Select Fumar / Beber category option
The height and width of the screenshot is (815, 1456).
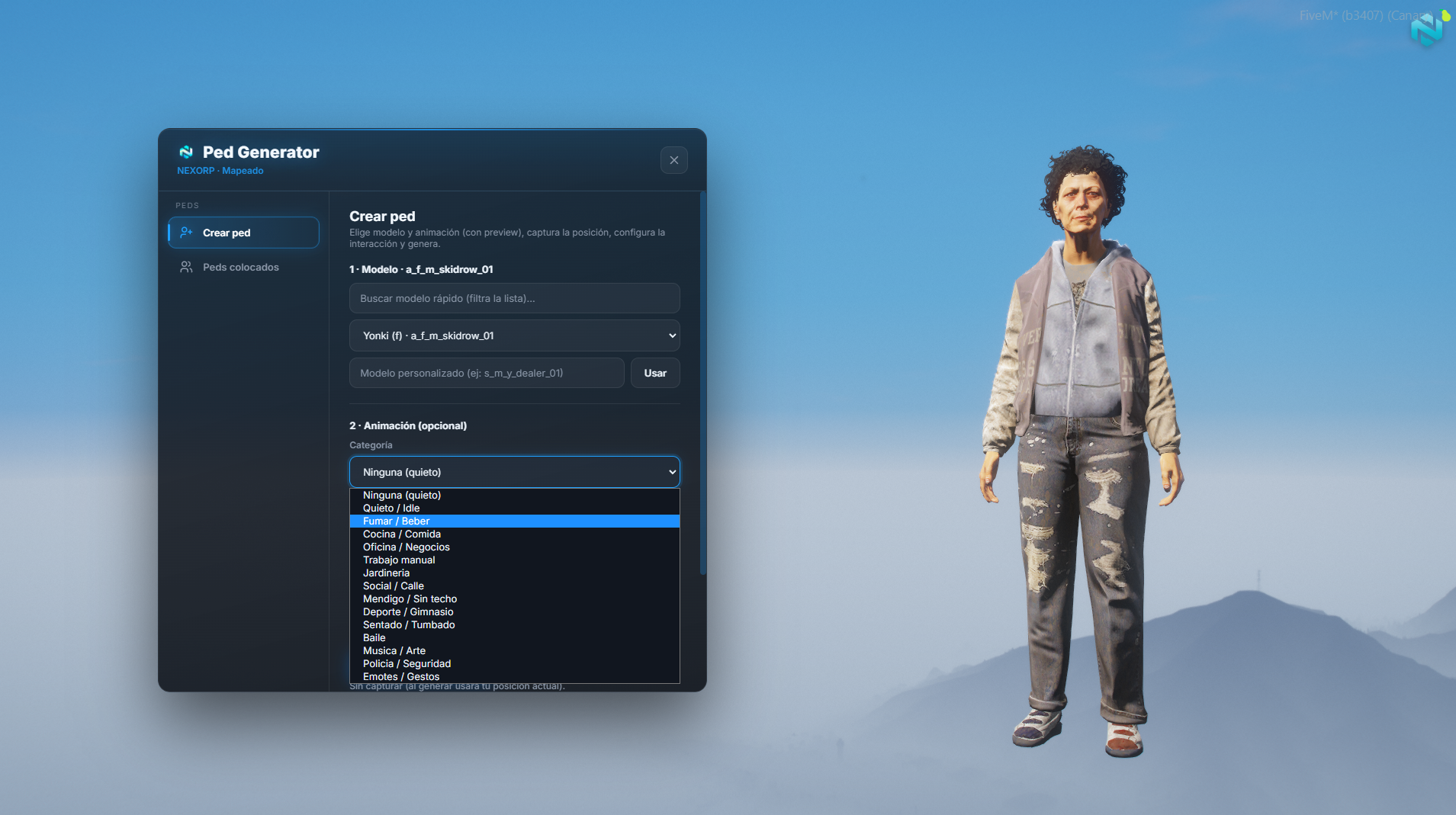coord(514,521)
